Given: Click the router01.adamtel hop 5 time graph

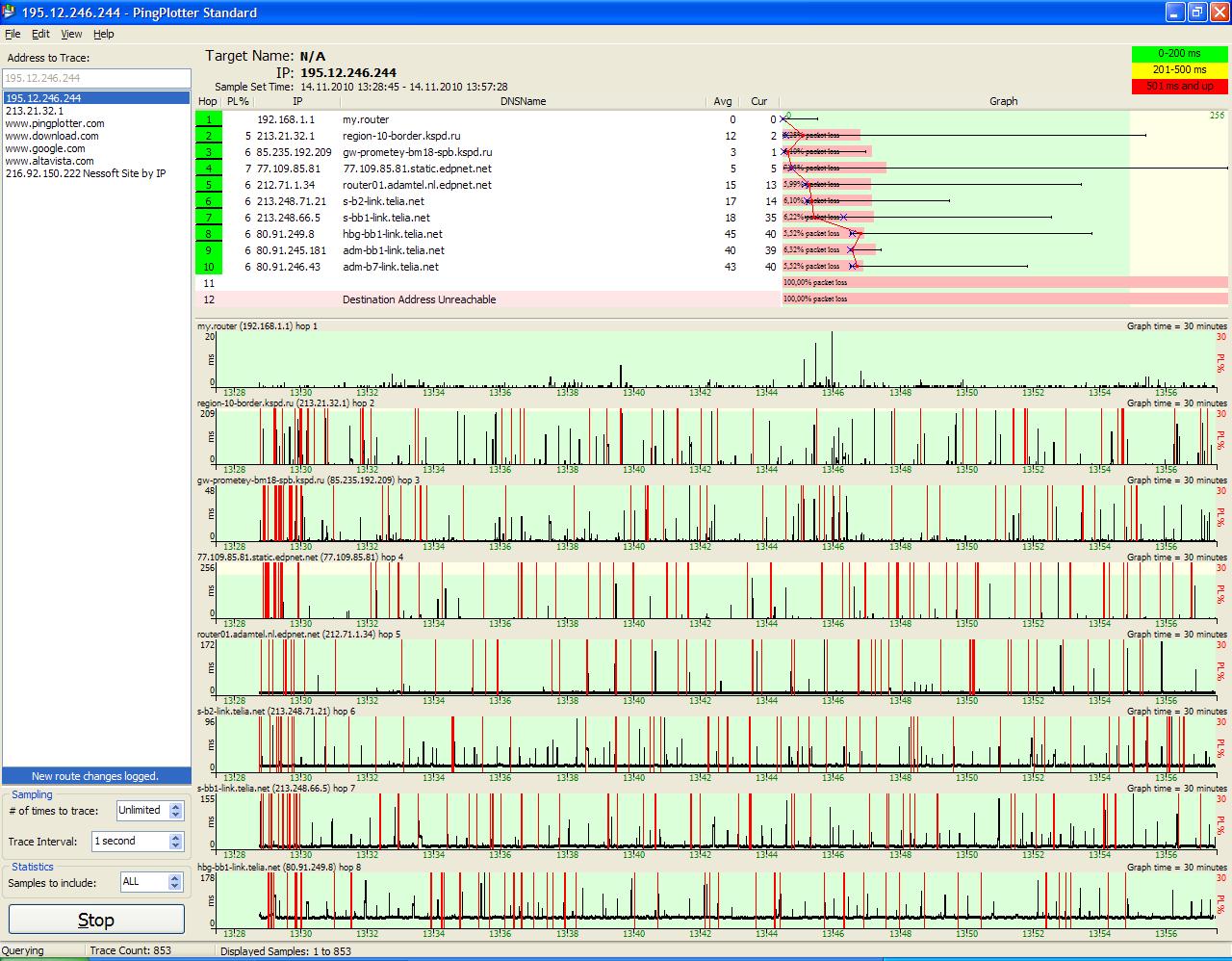Looking at the screenshot, I should tap(714, 667).
